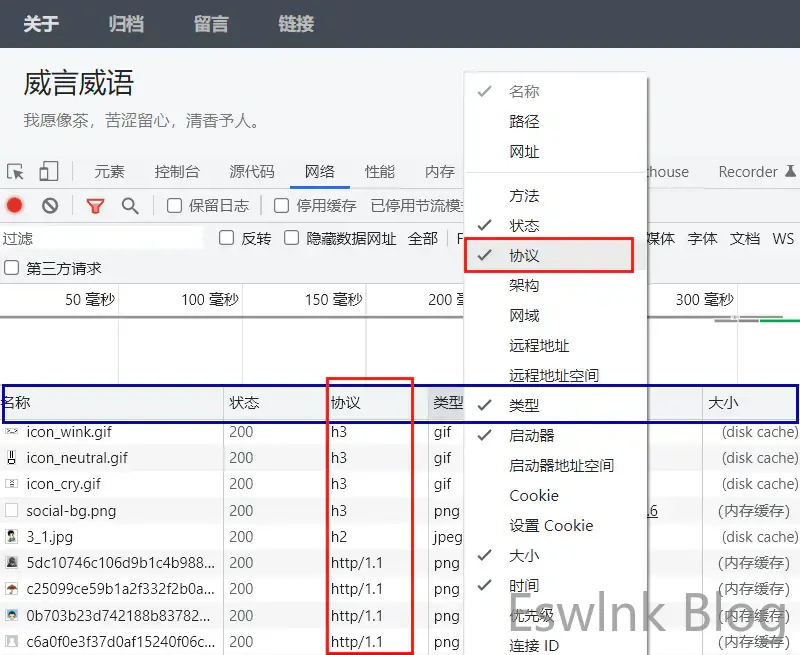Click the red record network log button

(15, 206)
